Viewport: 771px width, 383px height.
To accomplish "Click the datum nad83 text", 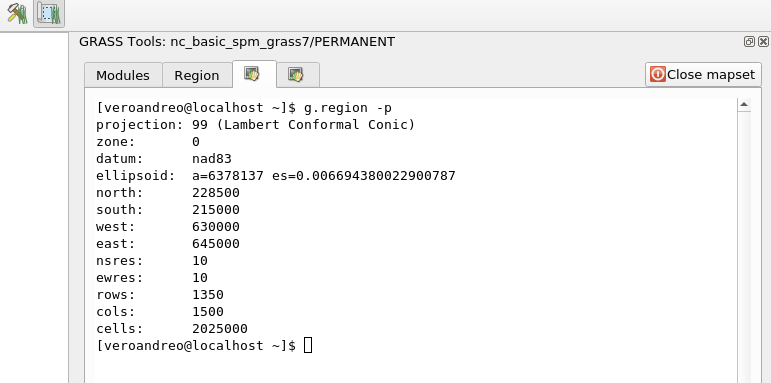I will tap(164, 159).
